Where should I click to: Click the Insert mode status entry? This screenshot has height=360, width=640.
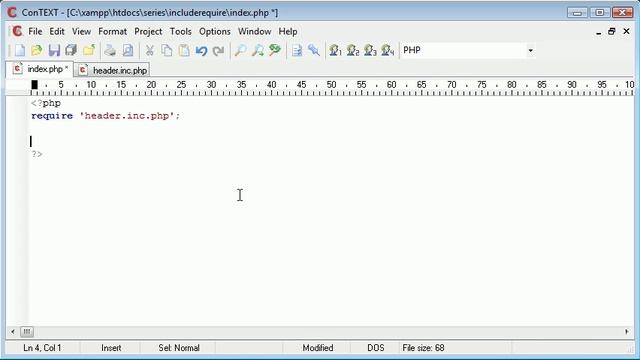111,348
